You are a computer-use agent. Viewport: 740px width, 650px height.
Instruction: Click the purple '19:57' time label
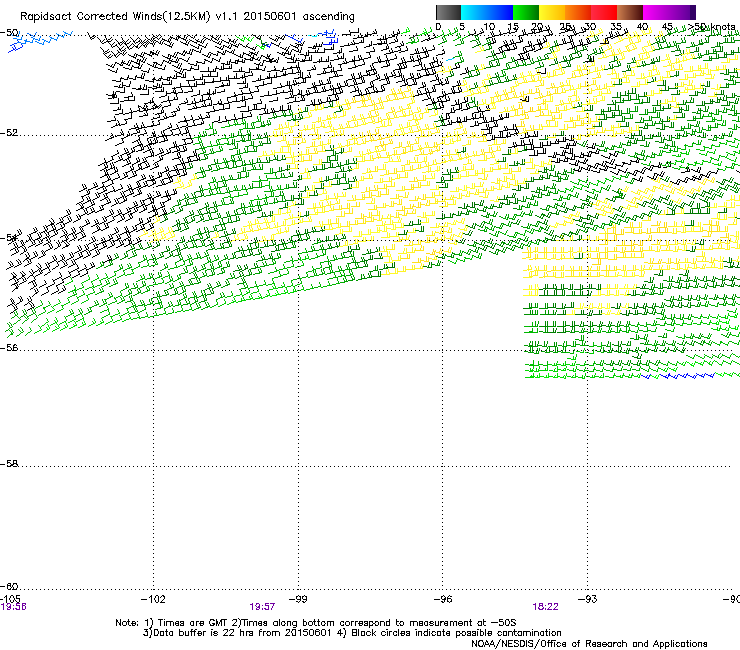(x=262, y=607)
